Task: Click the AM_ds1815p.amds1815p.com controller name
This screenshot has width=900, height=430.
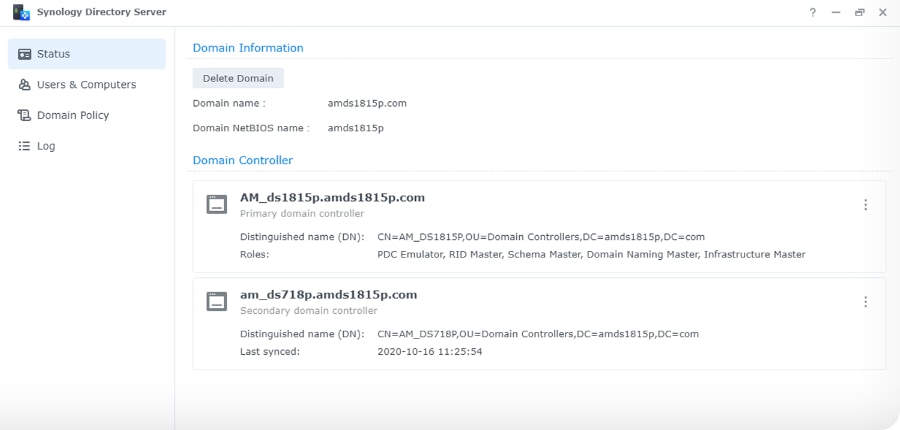Action: (x=332, y=198)
